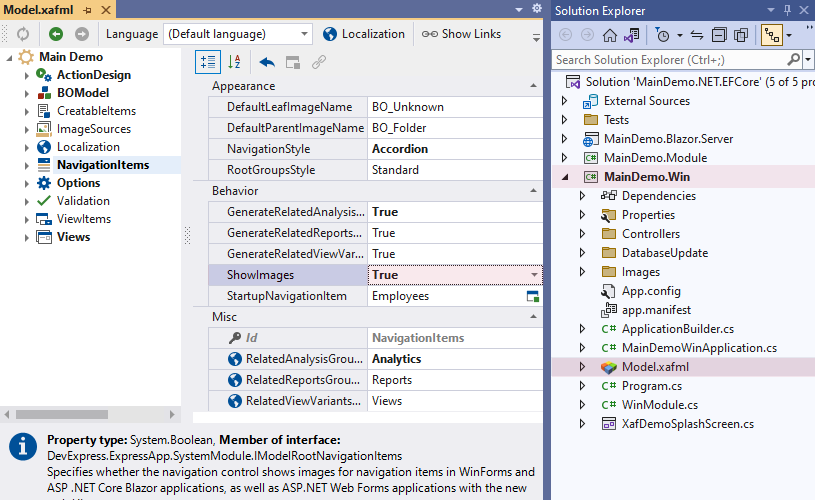Expand the ActionDesign node

(27, 76)
